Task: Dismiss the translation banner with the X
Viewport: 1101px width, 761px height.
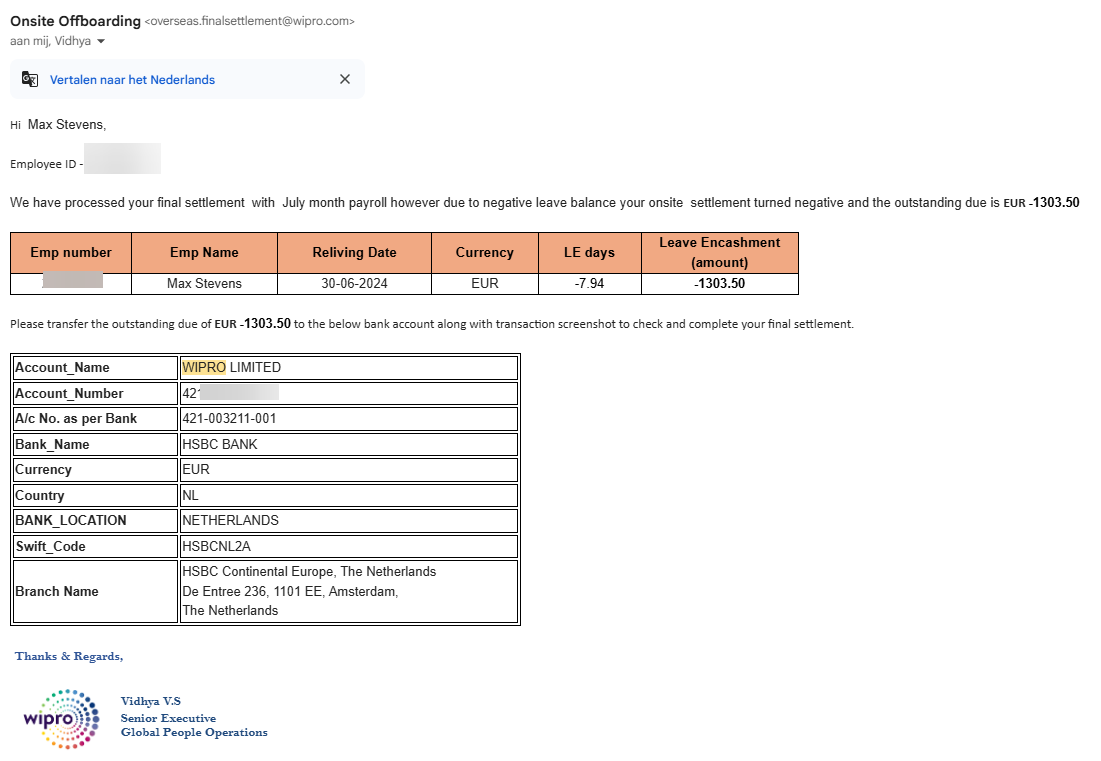Action: 345,80
